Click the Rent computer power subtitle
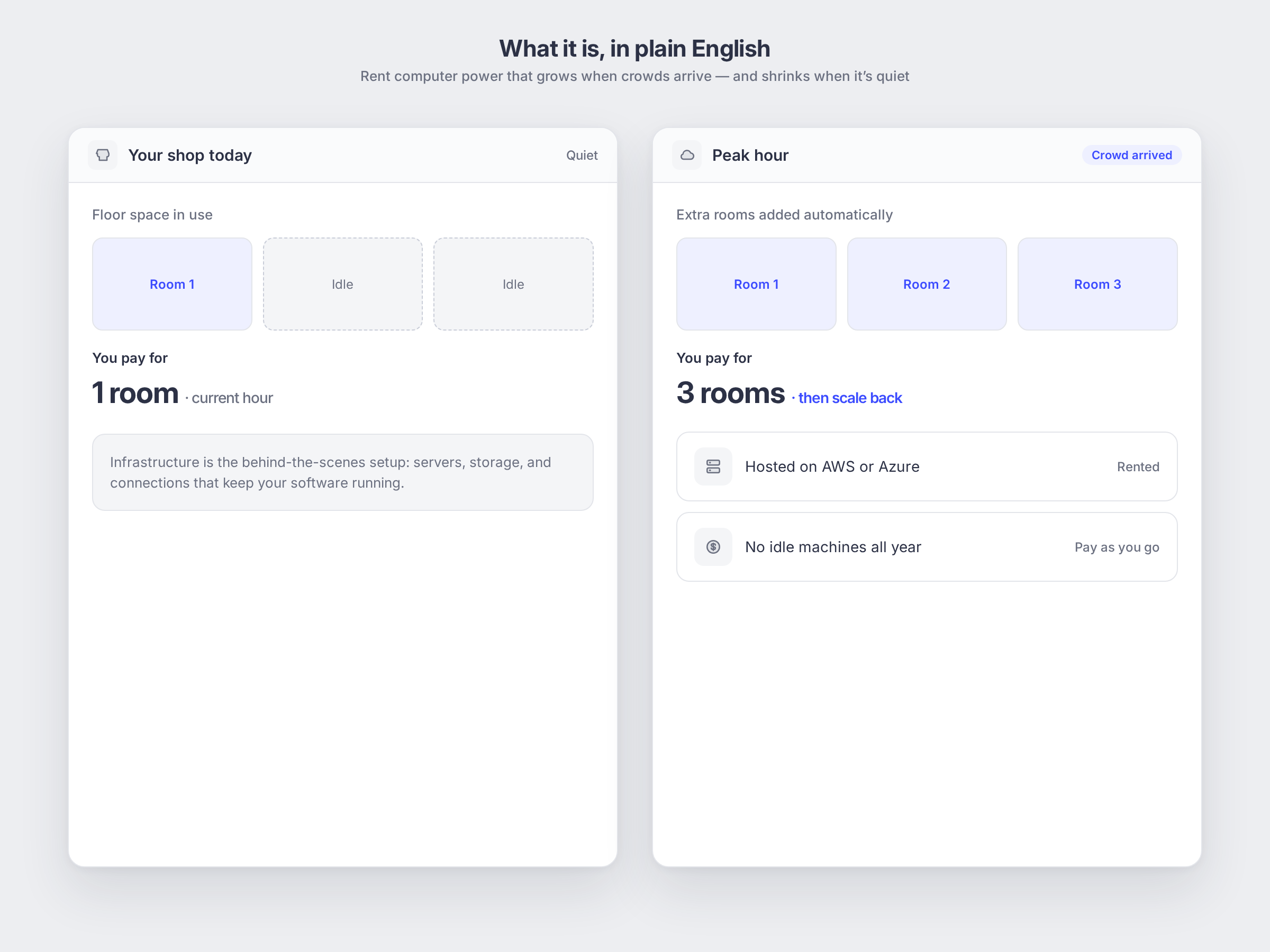This screenshot has width=1270, height=952. coord(634,76)
